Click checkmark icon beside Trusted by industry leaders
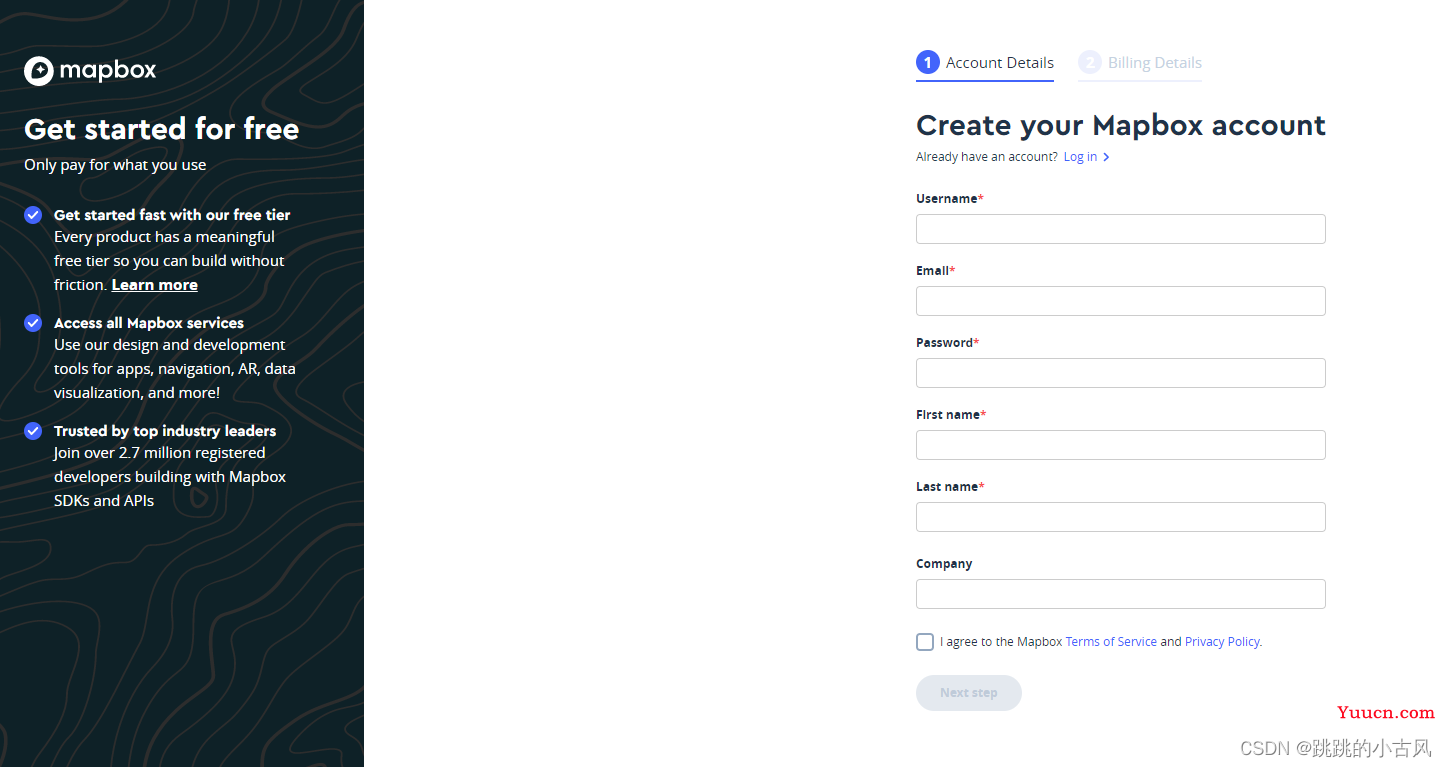 pos(33,431)
